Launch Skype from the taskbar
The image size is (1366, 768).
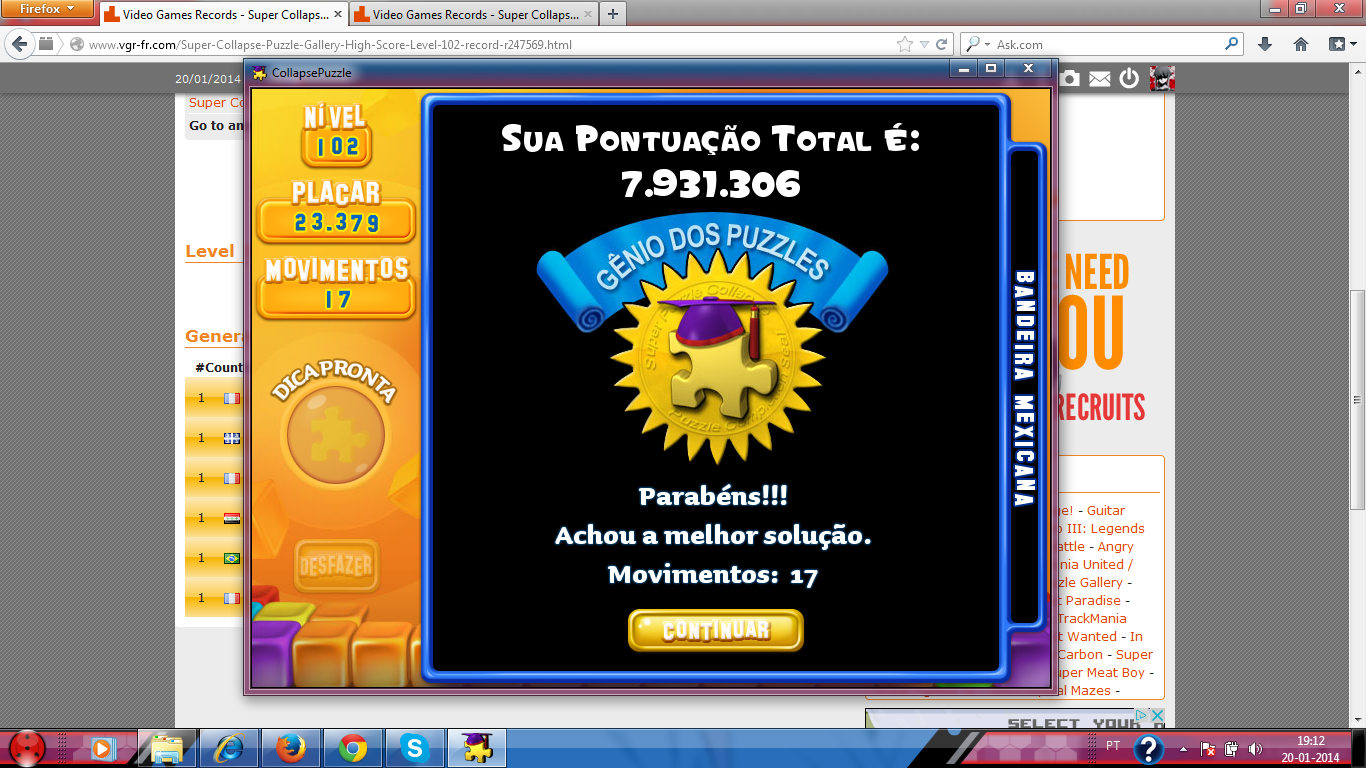tap(413, 747)
